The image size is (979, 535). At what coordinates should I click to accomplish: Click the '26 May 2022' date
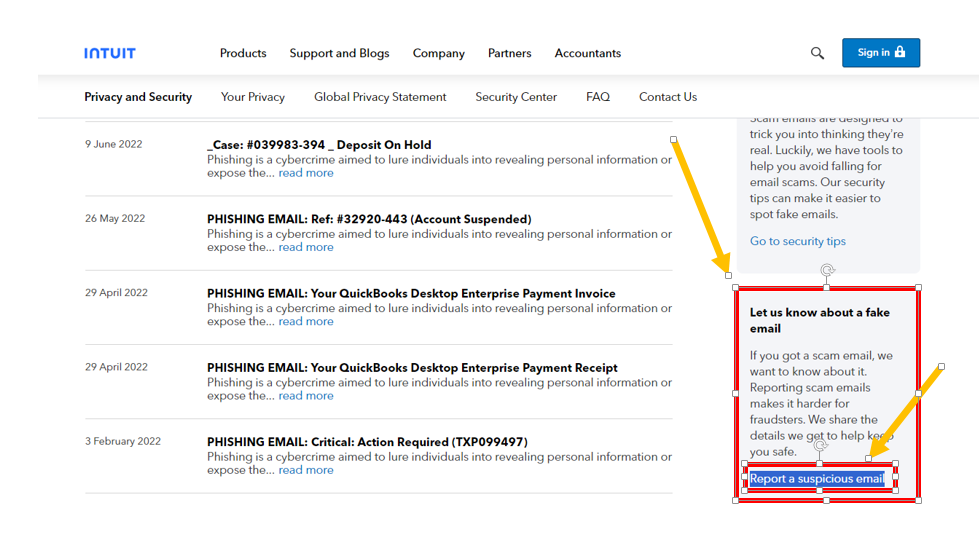[x=115, y=218]
